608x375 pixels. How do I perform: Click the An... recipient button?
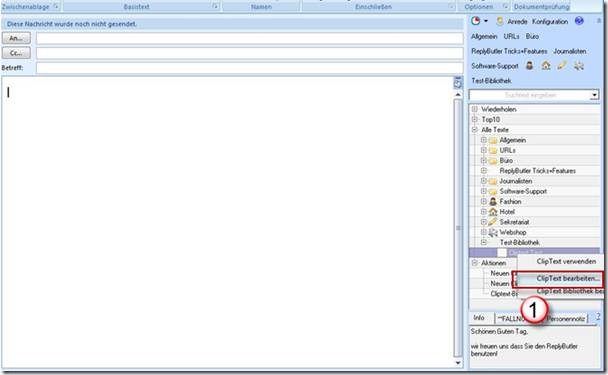point(16,38)
